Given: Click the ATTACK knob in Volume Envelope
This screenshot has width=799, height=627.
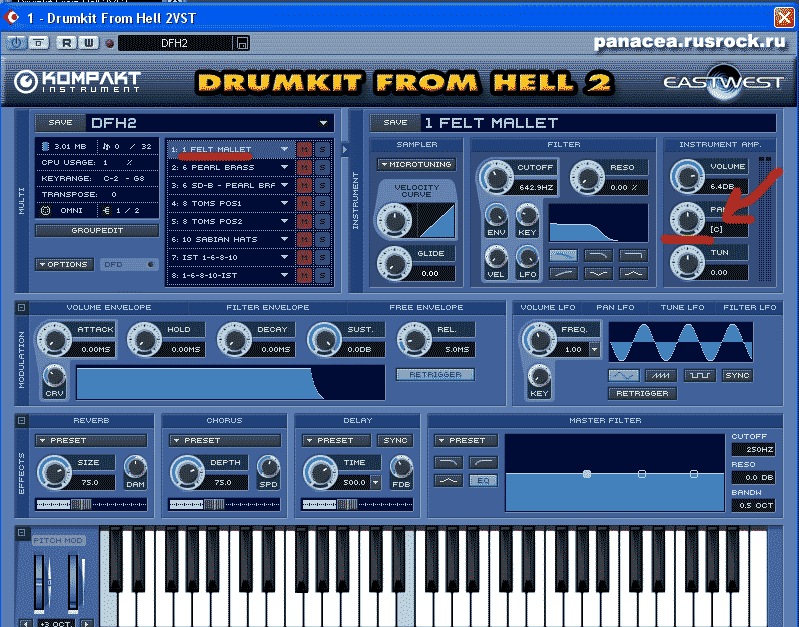Looking at the screenshot, I should pyautogui.click(x=54, y=339).
